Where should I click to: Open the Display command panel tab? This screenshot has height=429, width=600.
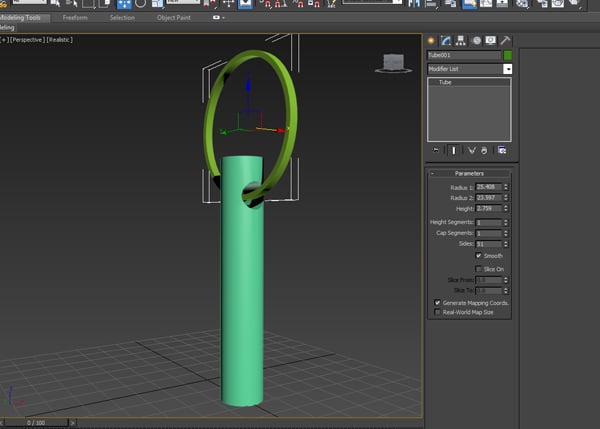click(x=491, y=41)
